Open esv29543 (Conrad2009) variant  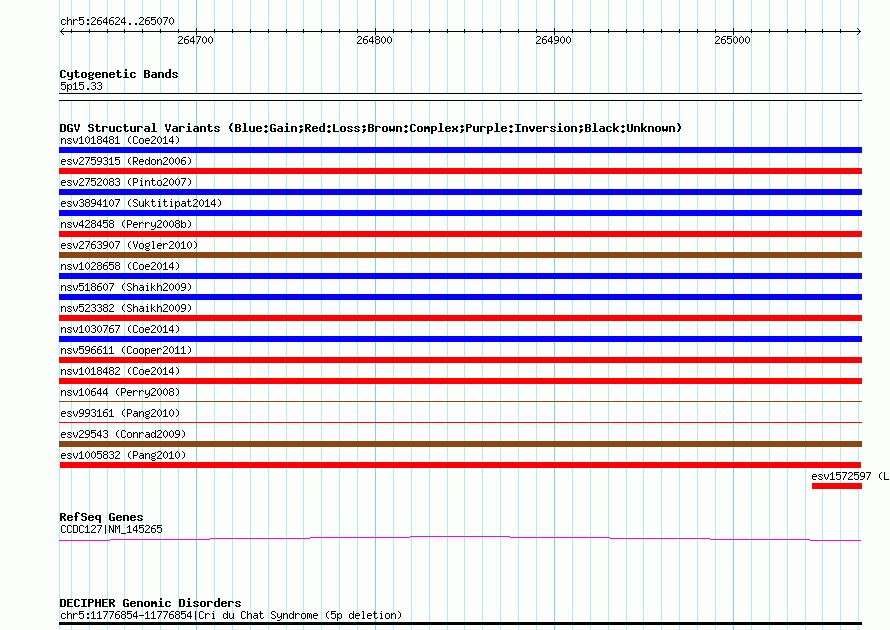coord(123,434)
